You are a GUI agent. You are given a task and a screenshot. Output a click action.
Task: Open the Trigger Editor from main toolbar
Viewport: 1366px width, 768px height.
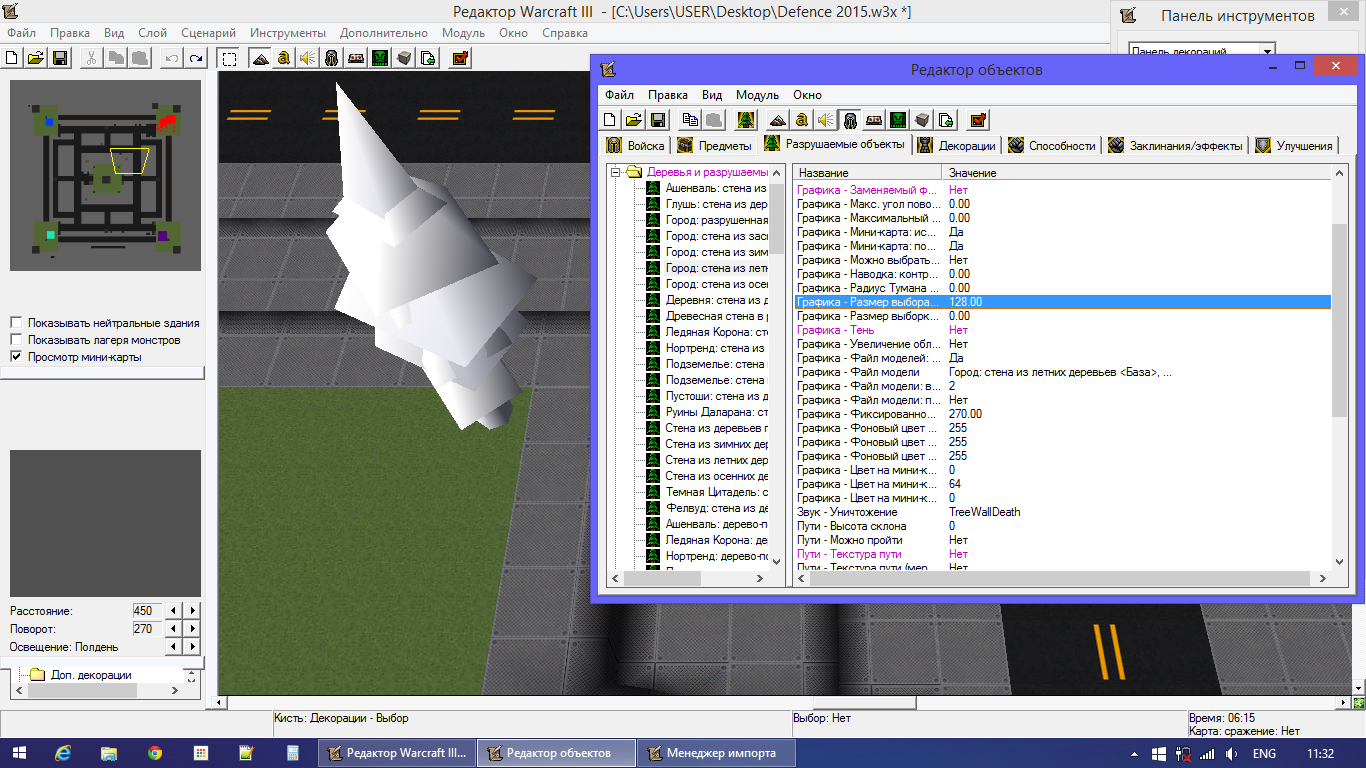coord(284,58)
